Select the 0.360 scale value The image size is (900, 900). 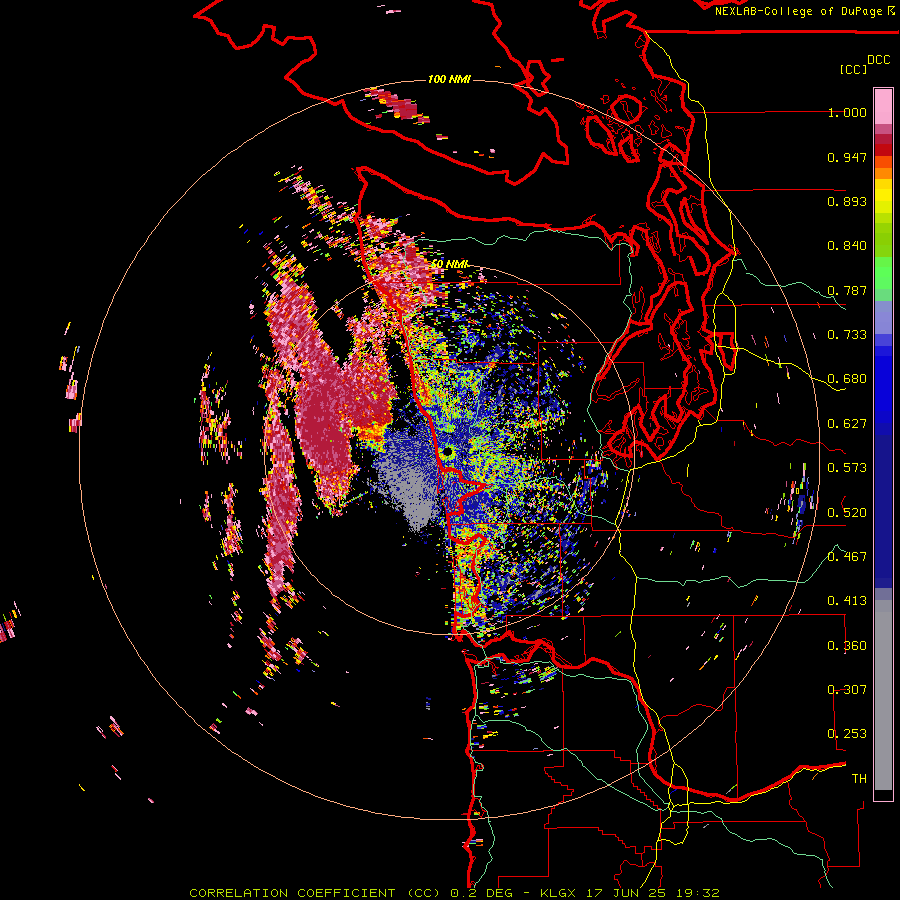click(x=847, y=645)
